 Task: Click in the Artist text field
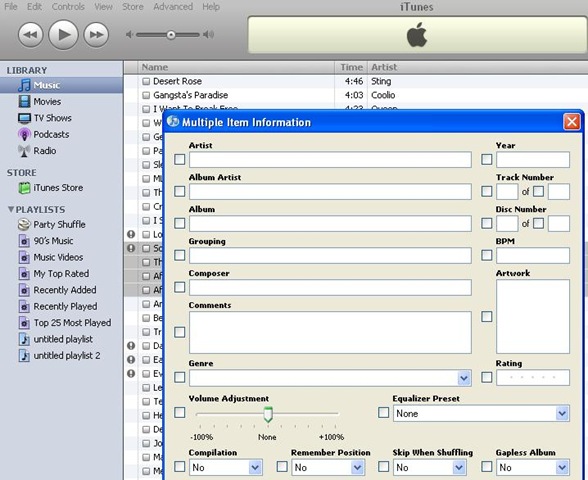330,160
